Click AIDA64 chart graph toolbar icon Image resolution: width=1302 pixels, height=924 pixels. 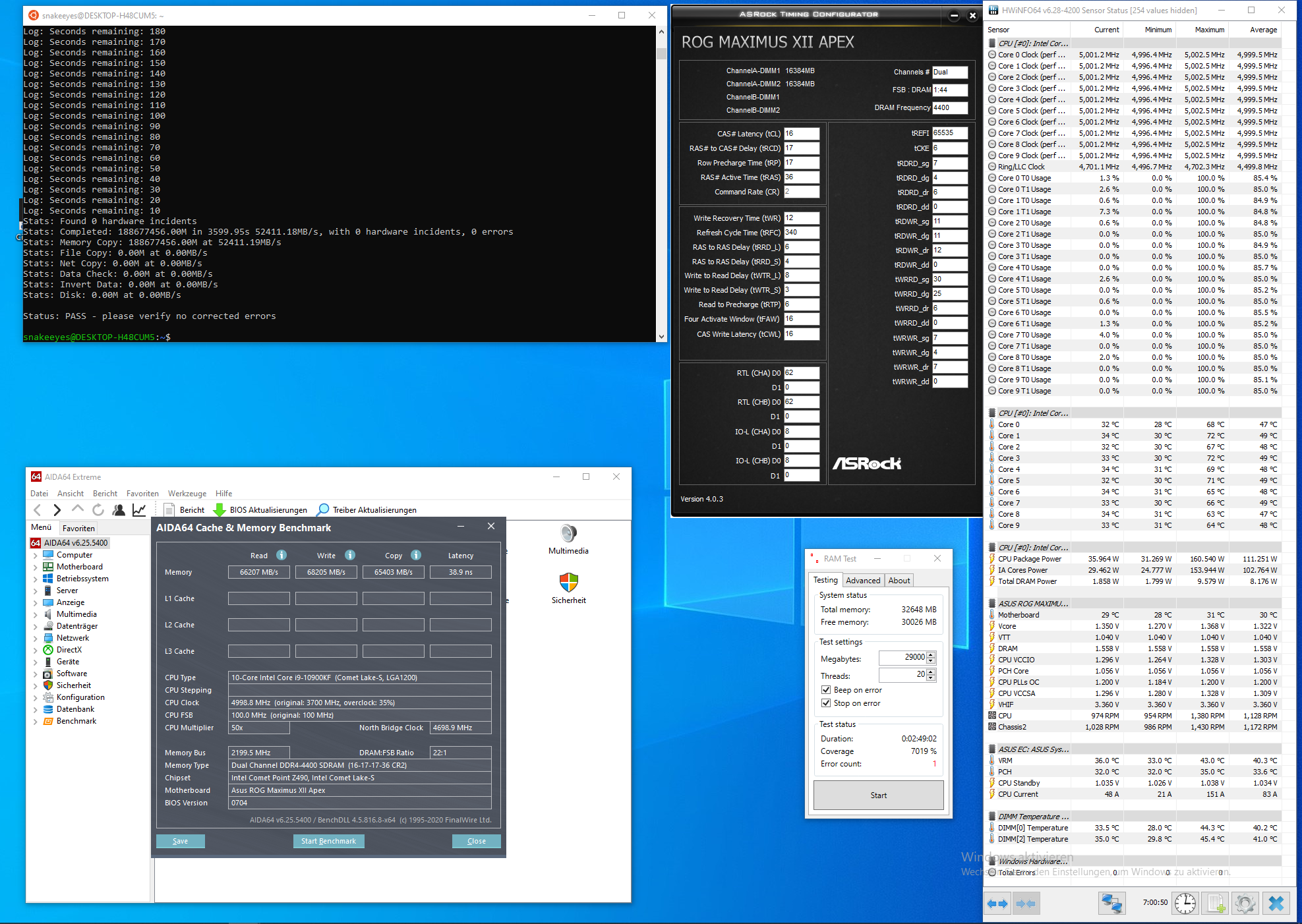coord(139,509)
